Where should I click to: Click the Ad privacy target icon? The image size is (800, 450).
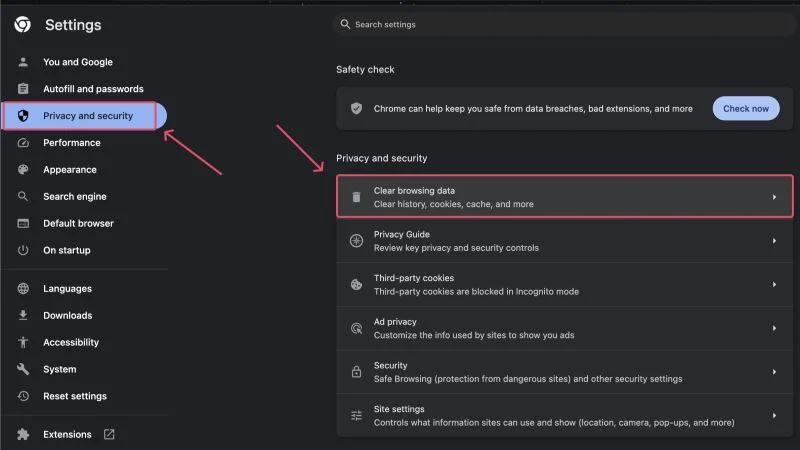(x=356, y=328)
